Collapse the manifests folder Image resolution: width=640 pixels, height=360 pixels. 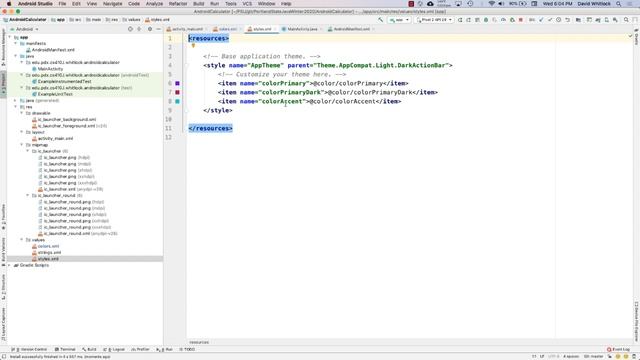tap(16, 43)
